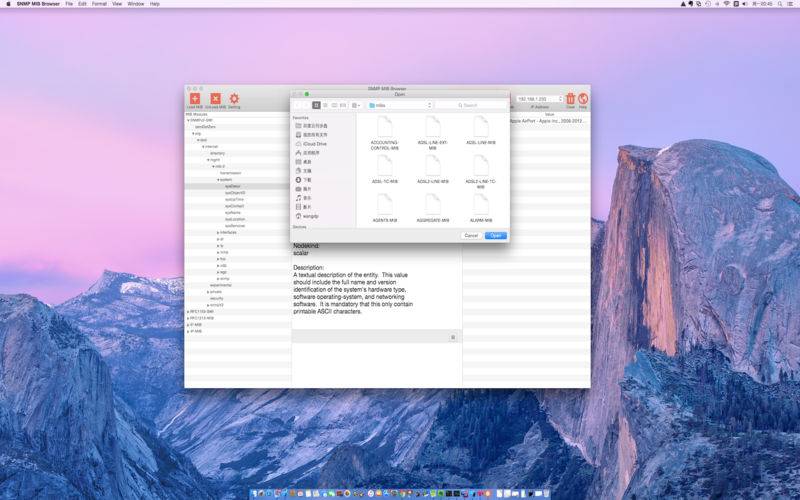Select wangdp home folder in sidebar
This screenshot has width=800, height=500.
coord(307,216)
